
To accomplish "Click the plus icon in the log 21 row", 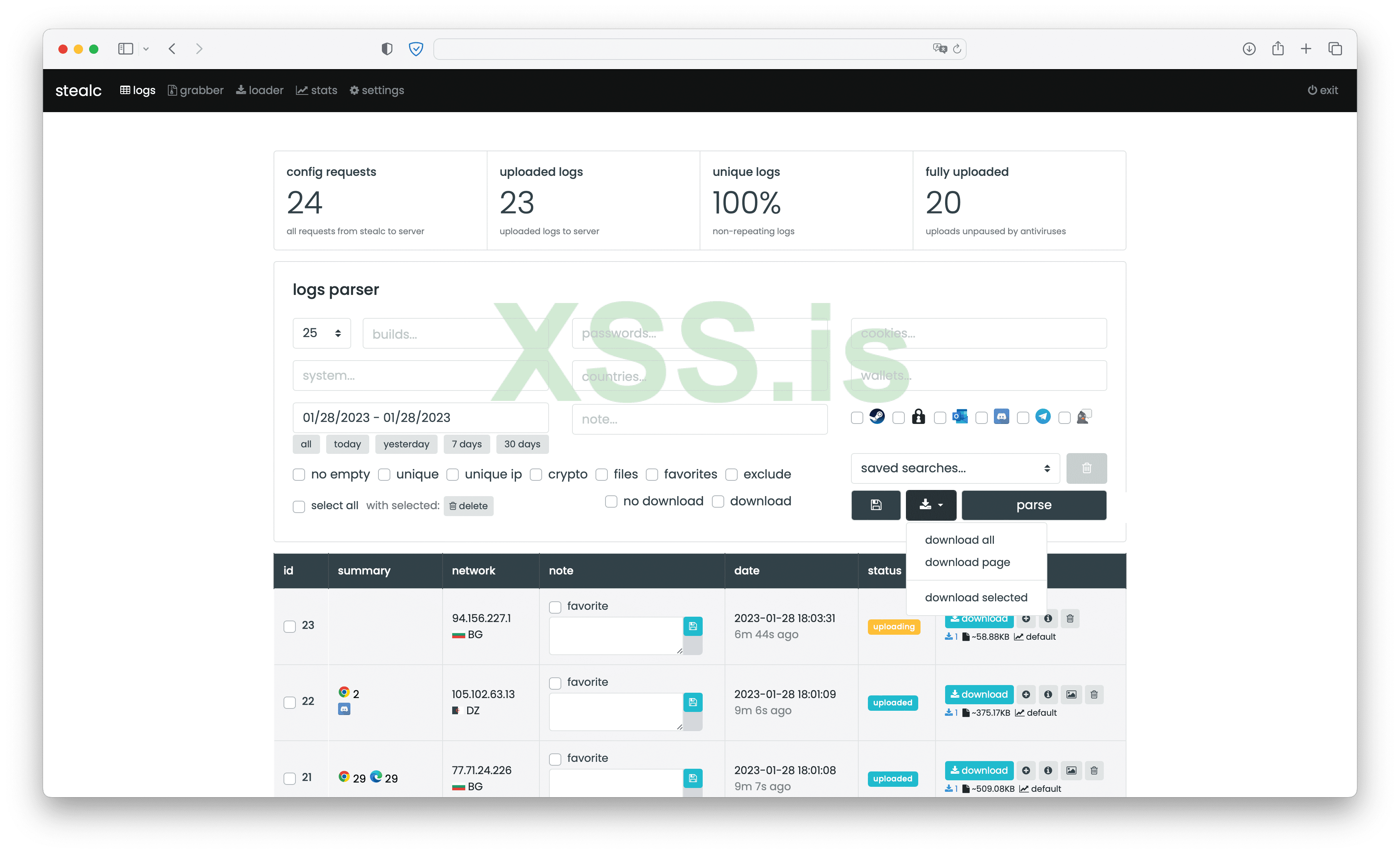I will click(1025, 770).
